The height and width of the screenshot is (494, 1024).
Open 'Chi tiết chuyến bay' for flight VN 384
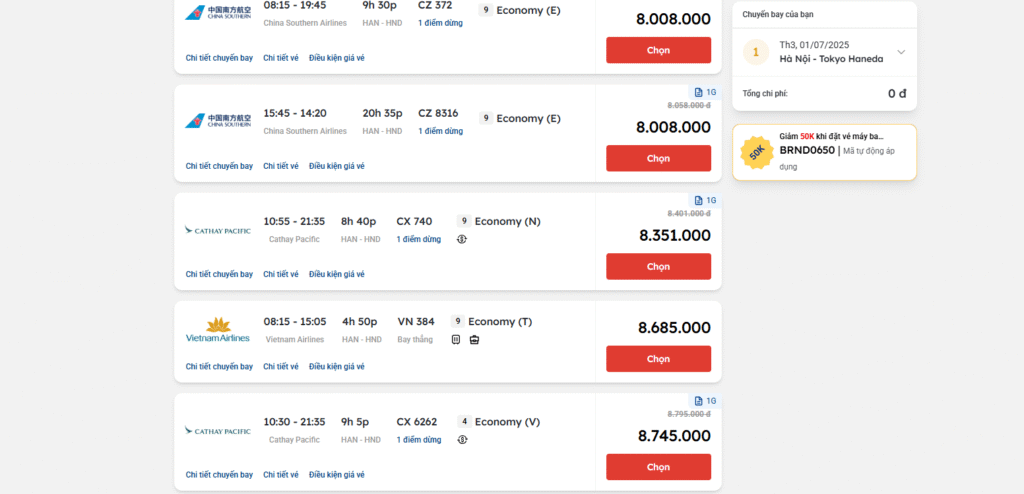[x=219, y=366]
